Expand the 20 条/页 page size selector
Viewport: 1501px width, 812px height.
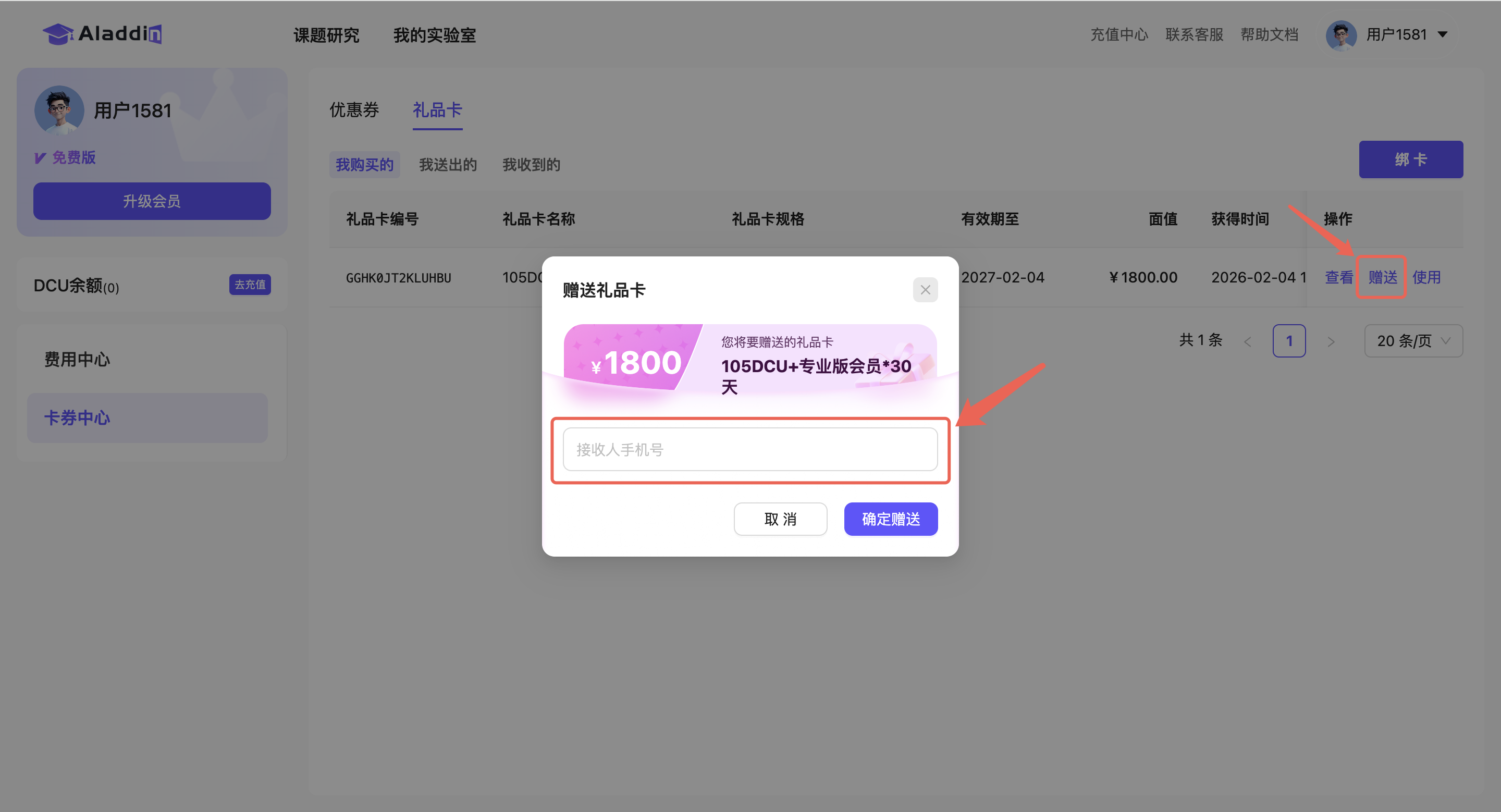tap(1413, 341)
